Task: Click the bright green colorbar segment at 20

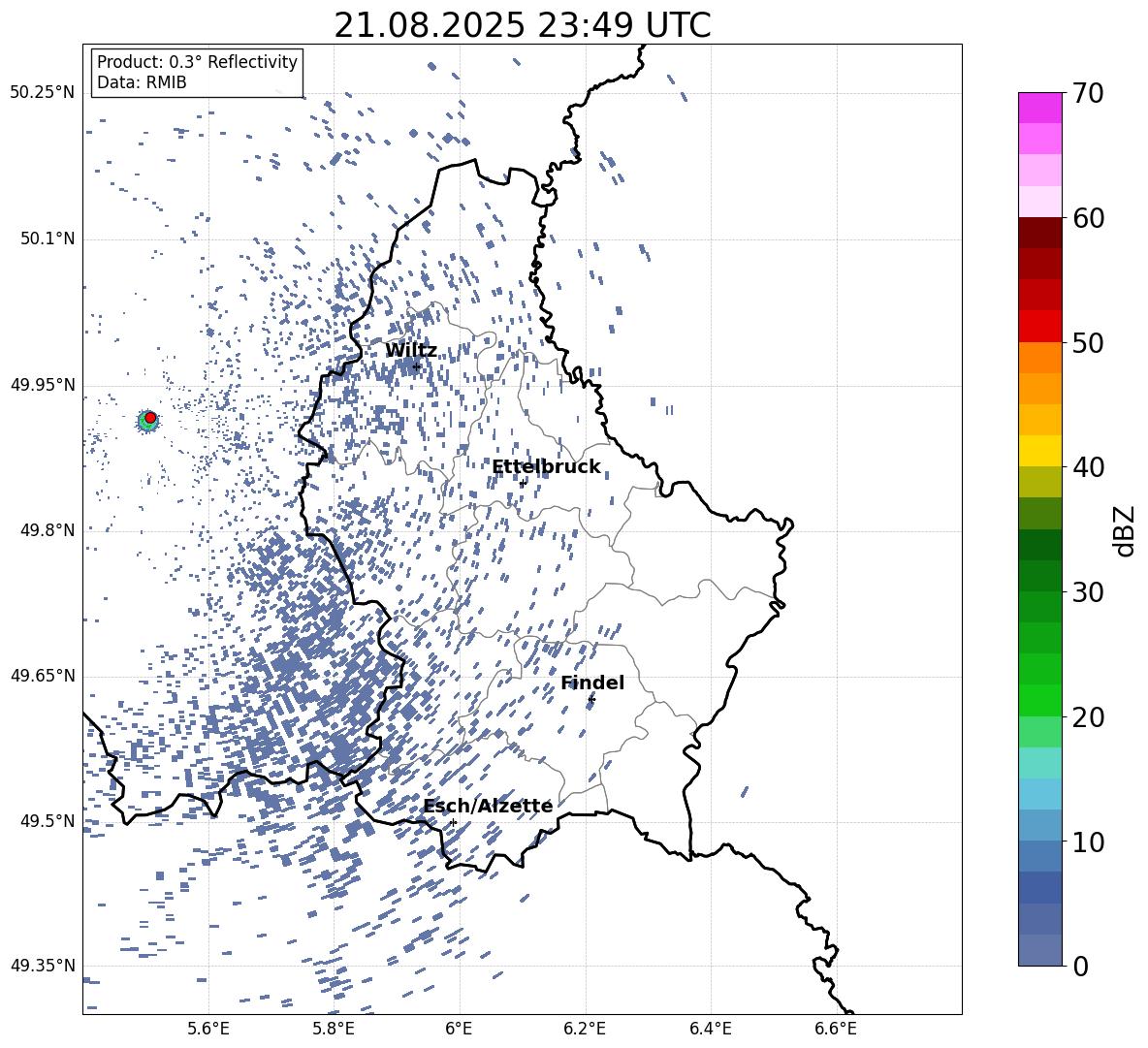Action: coord(1039,700)
